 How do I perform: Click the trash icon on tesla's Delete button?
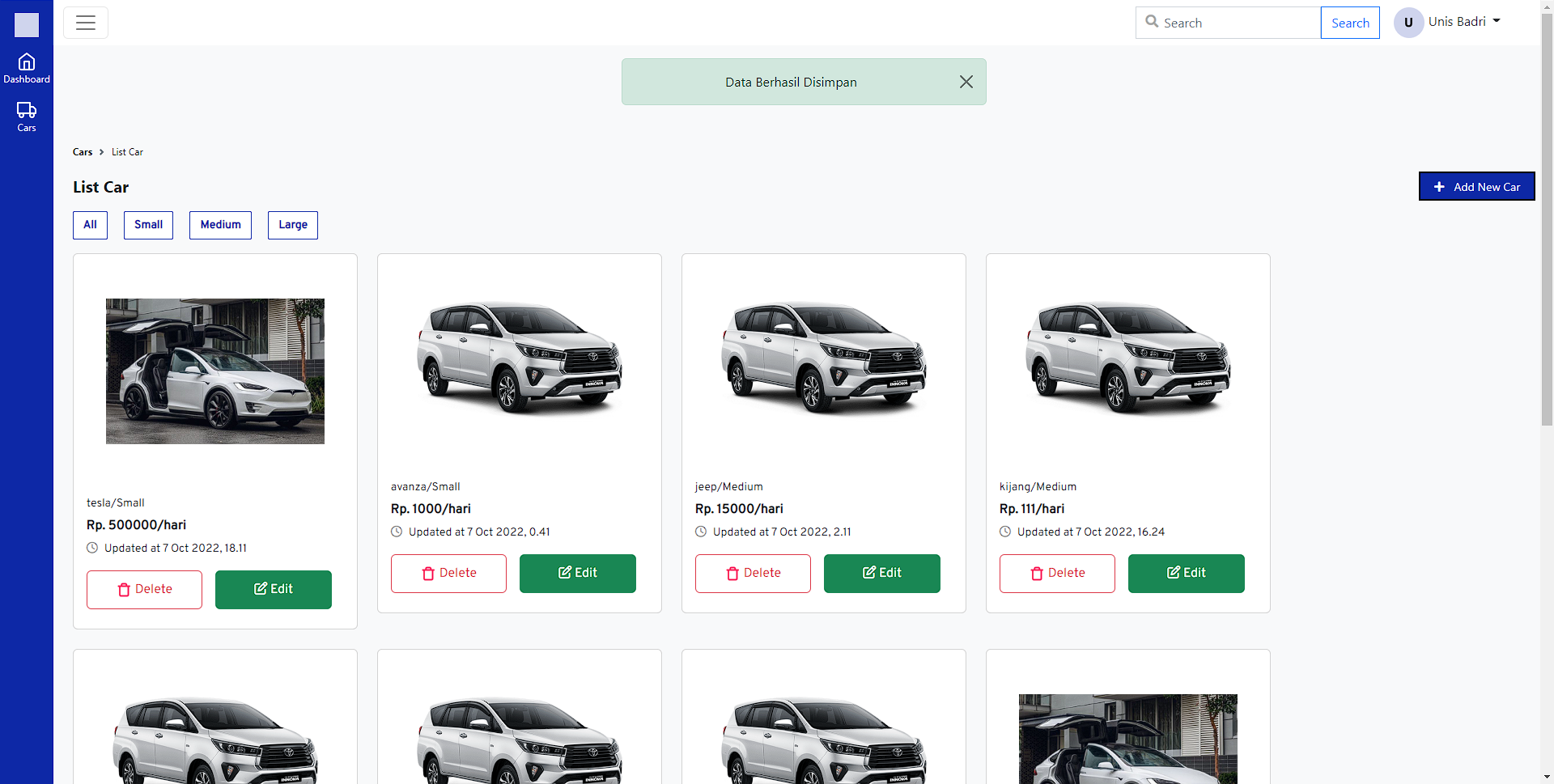[x=123, y=590]
